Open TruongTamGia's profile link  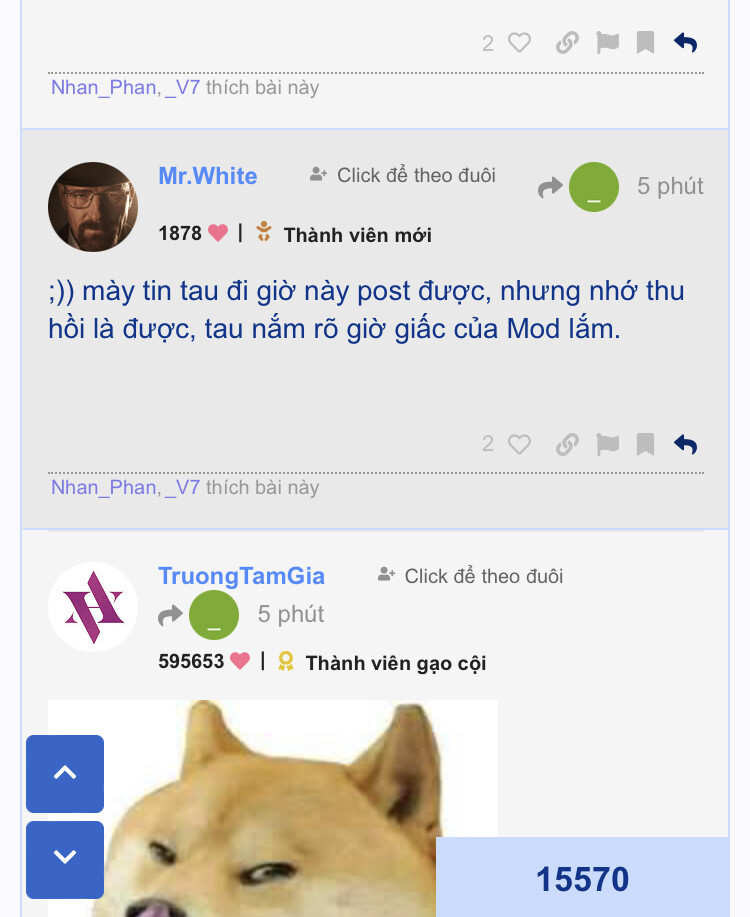point(241,576)
